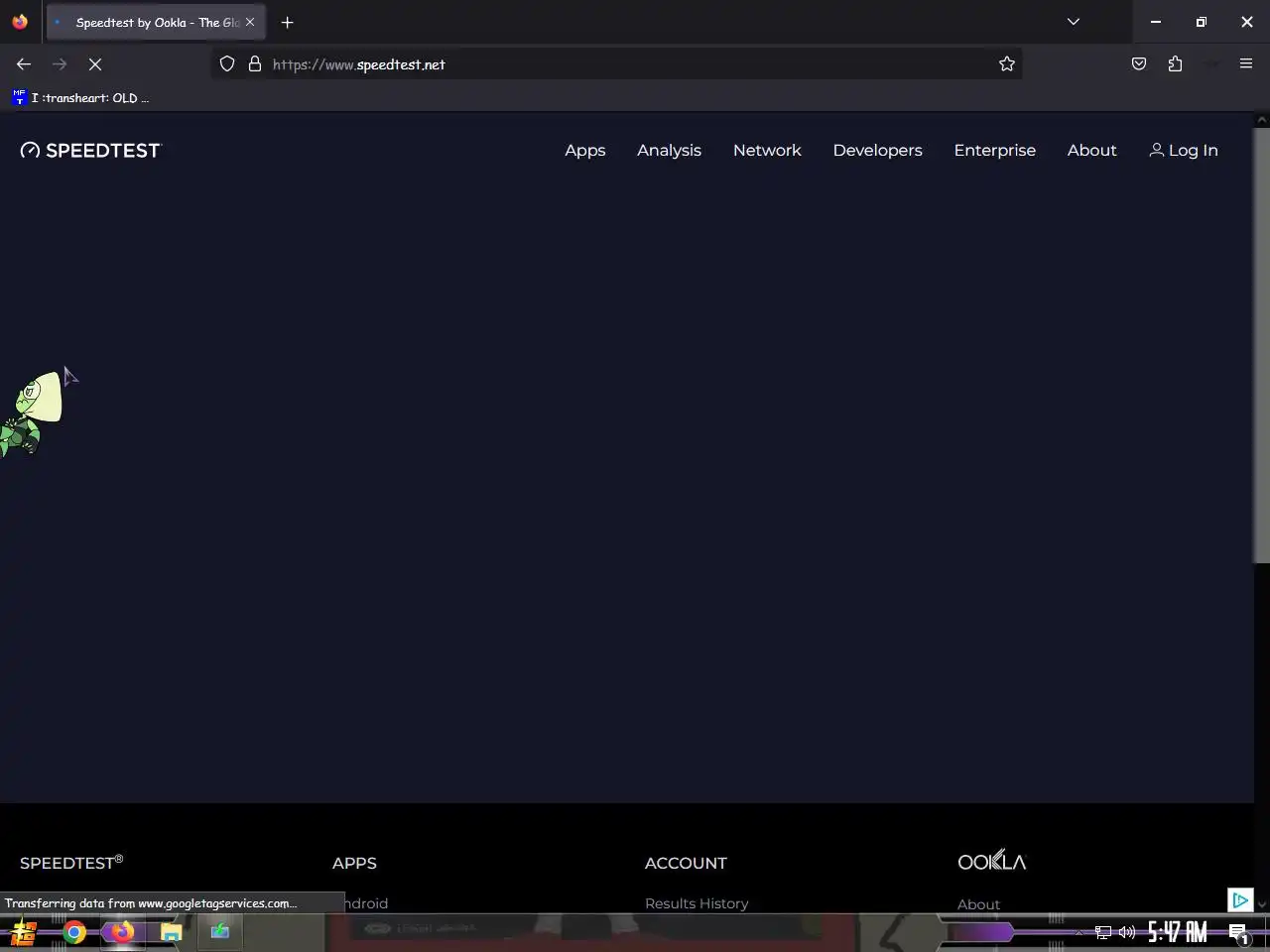1270x952 pixels.
Task: Open the About item in the top navigation
Action: 1092,150
